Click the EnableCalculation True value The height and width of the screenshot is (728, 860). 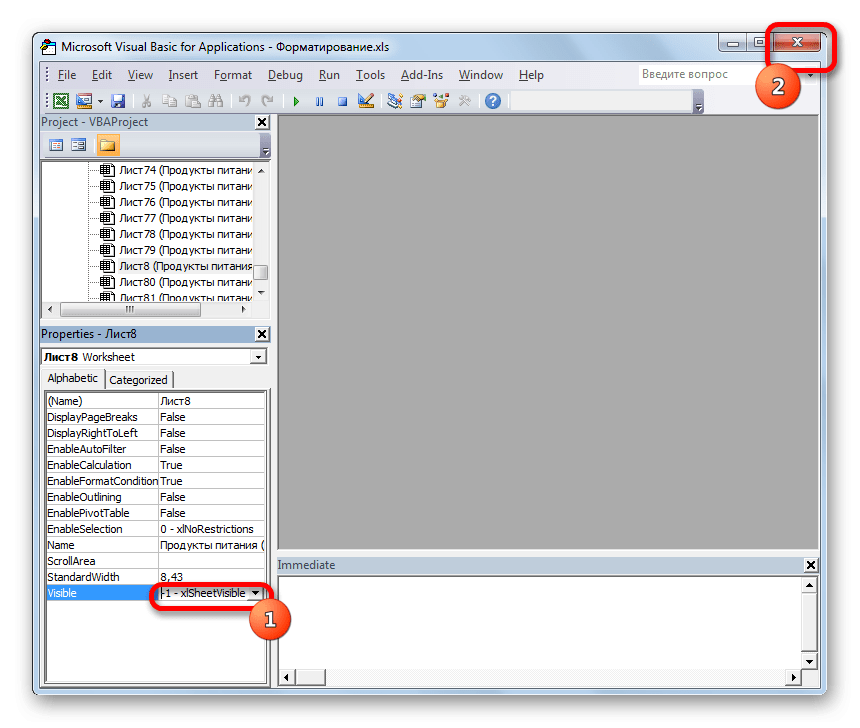pyautogui.click(x=211, y=465)
